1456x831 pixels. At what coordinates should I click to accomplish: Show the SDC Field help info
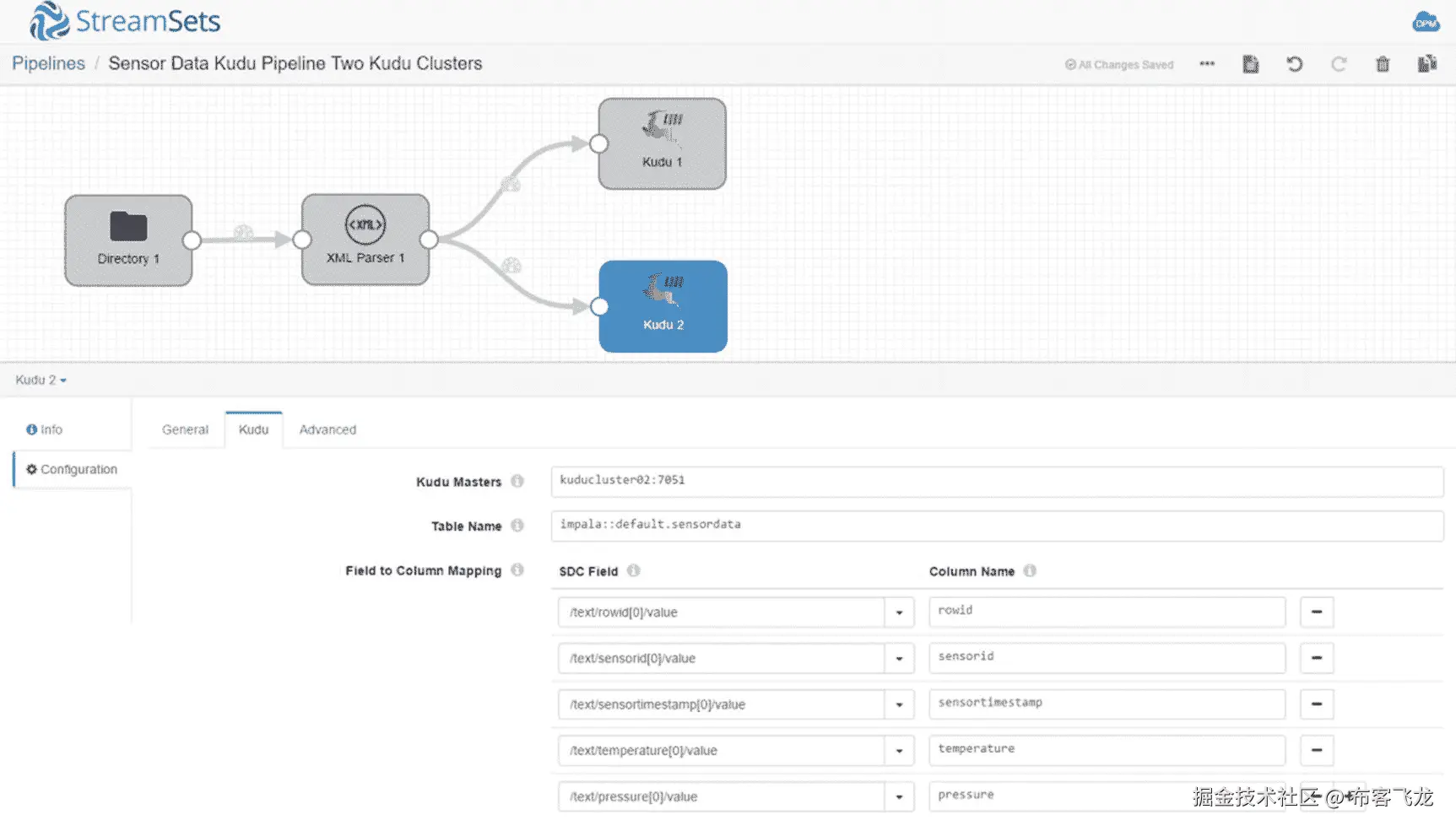tap(633, 570)
